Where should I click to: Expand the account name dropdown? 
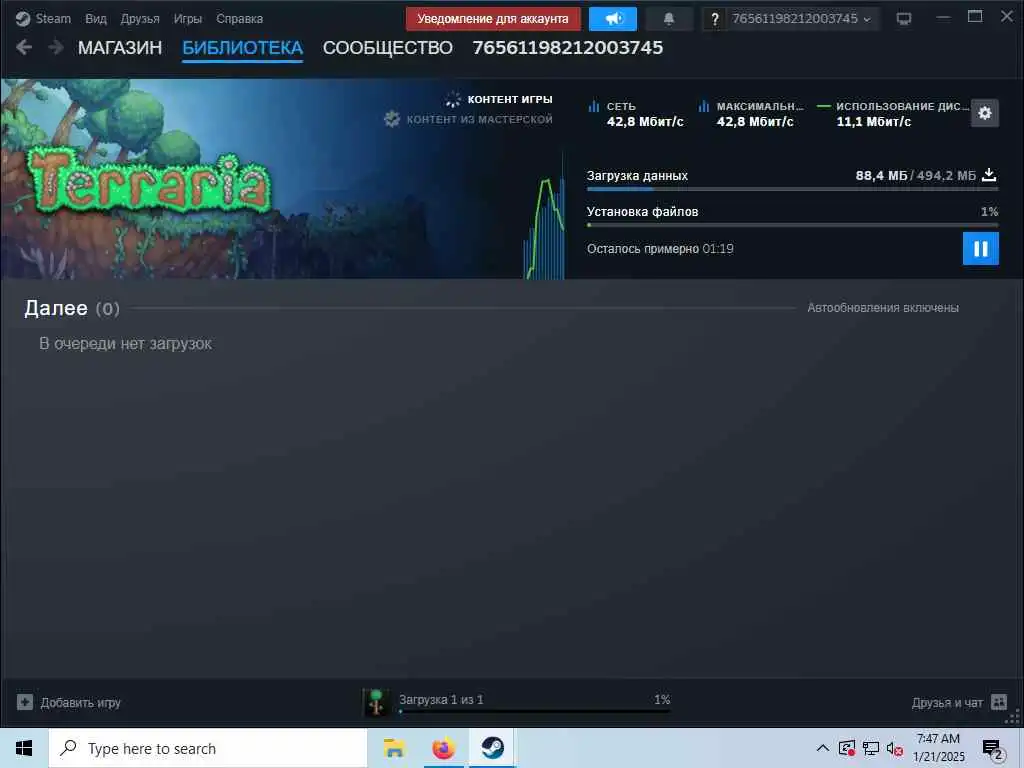801,19
